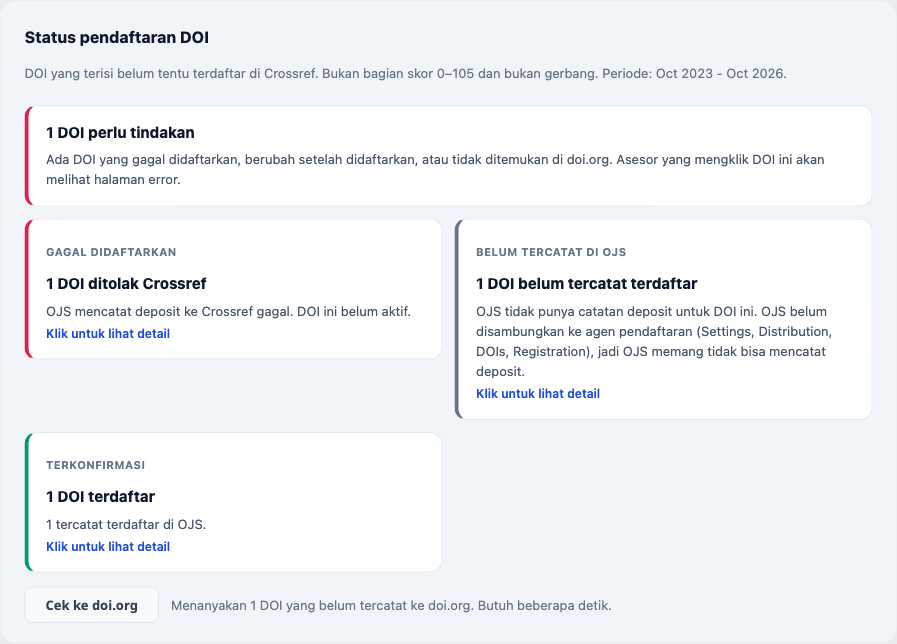This screenshot has width=897, height=644.
Task: Click the '1 DOI terdaftar' heading
Action: (100, 496)
